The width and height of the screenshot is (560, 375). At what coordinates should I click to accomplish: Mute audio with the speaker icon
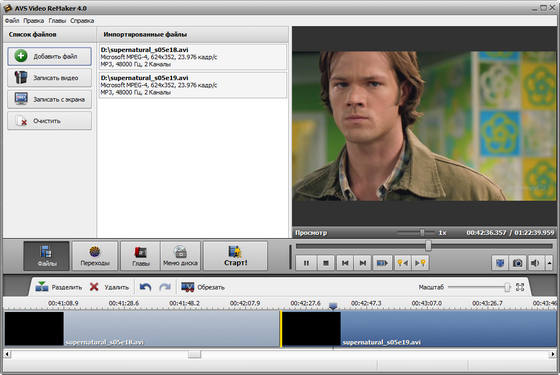535,263
